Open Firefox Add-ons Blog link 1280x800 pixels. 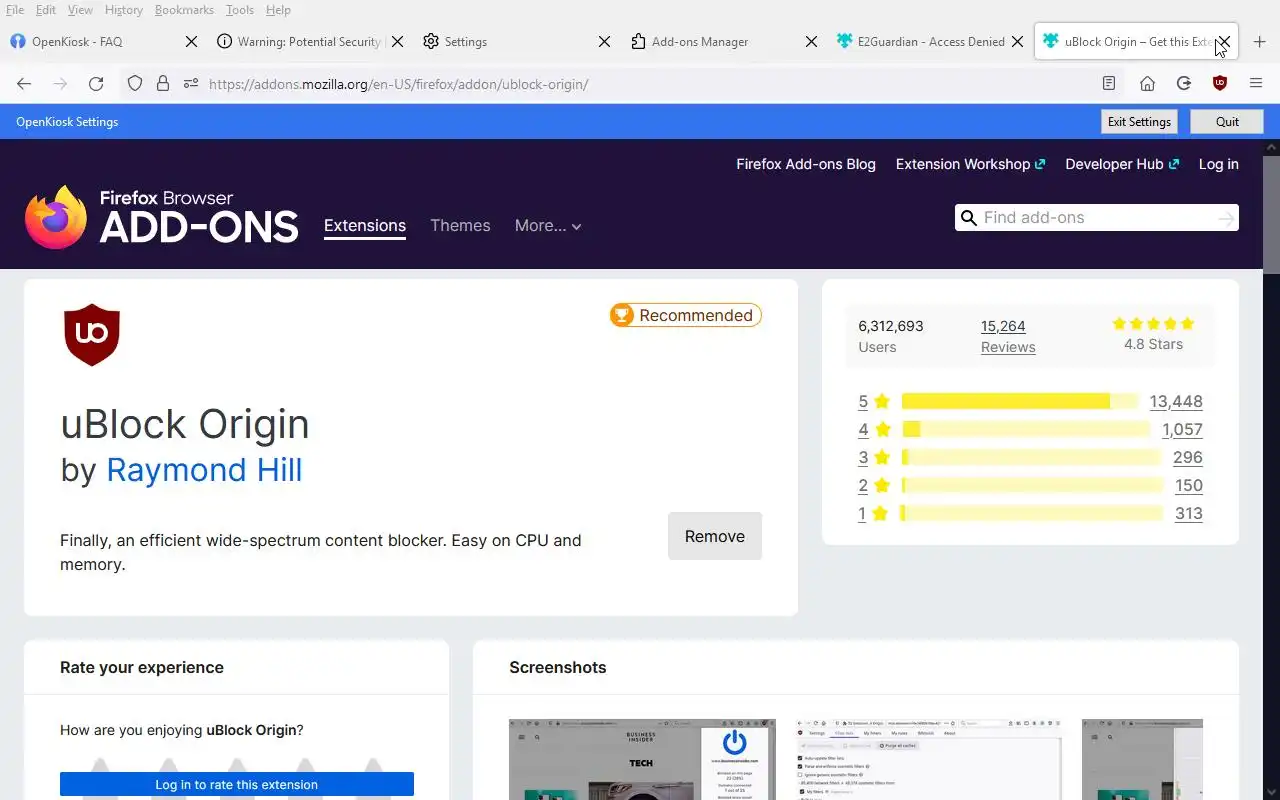click(806, 164)
